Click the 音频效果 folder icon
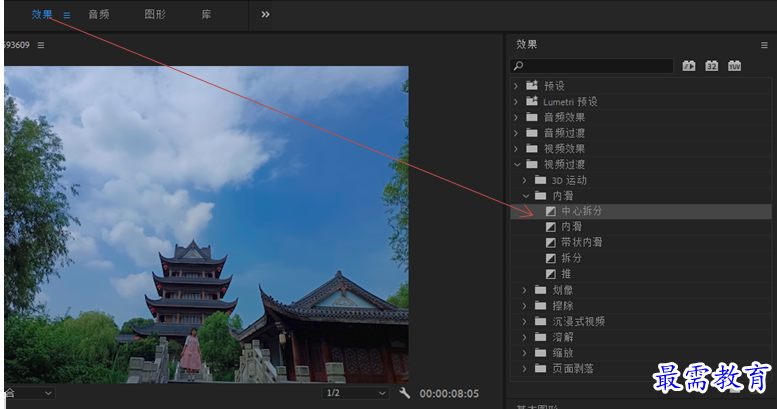777x409 pixels. click(532, 117)
